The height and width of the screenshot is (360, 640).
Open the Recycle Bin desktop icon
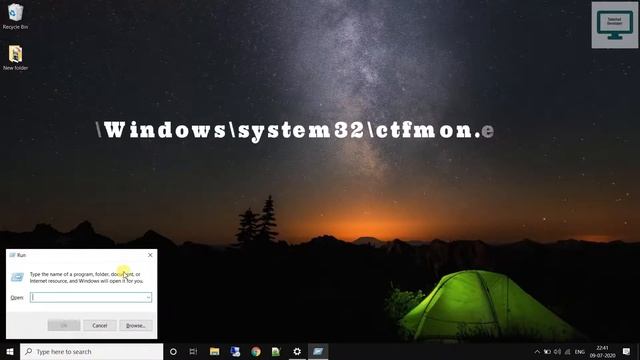tap(15, 16)
